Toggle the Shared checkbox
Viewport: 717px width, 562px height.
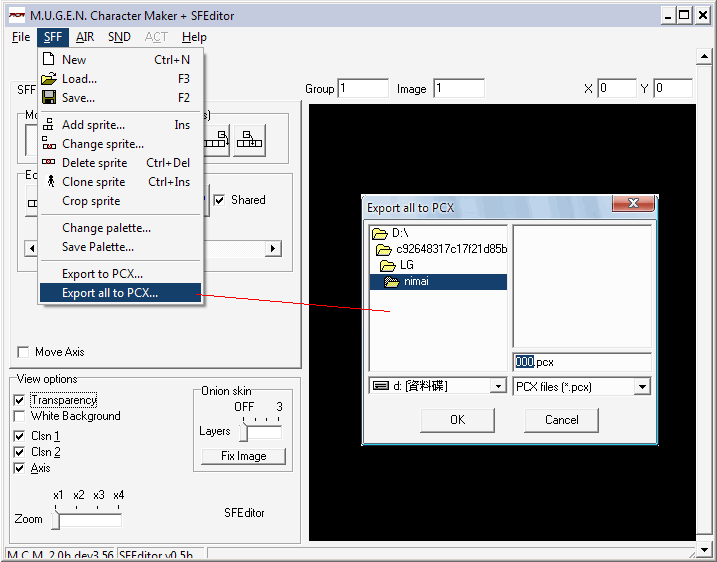point(219,200)
